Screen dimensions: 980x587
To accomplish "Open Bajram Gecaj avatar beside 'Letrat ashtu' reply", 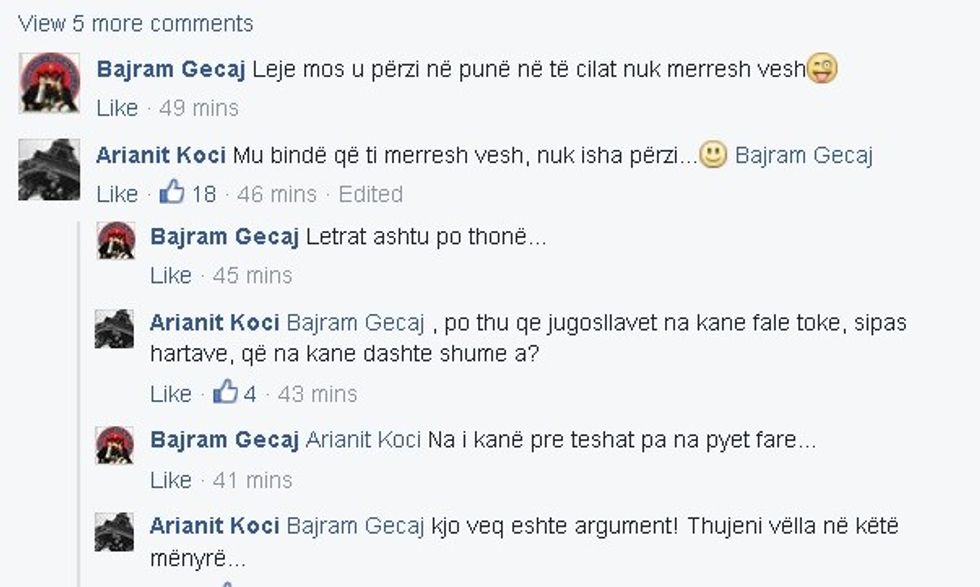I will 115,241.
